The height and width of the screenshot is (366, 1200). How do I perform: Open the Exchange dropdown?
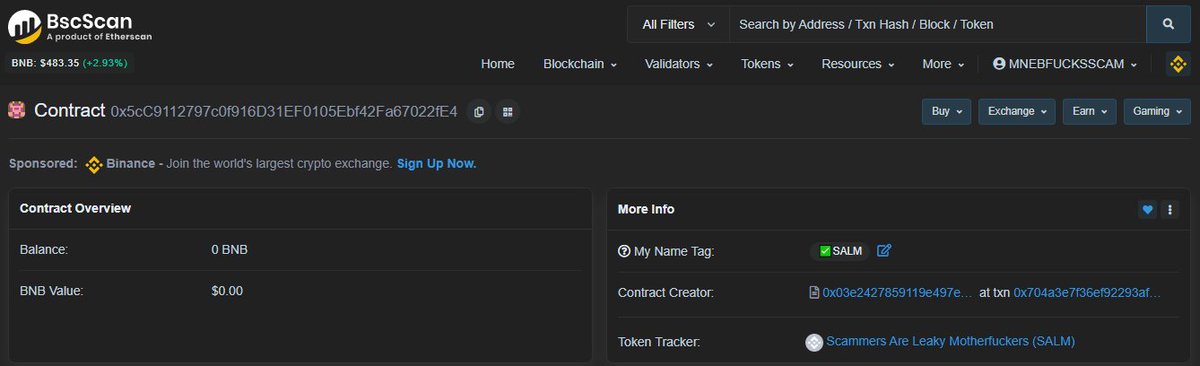point(1018,111)
